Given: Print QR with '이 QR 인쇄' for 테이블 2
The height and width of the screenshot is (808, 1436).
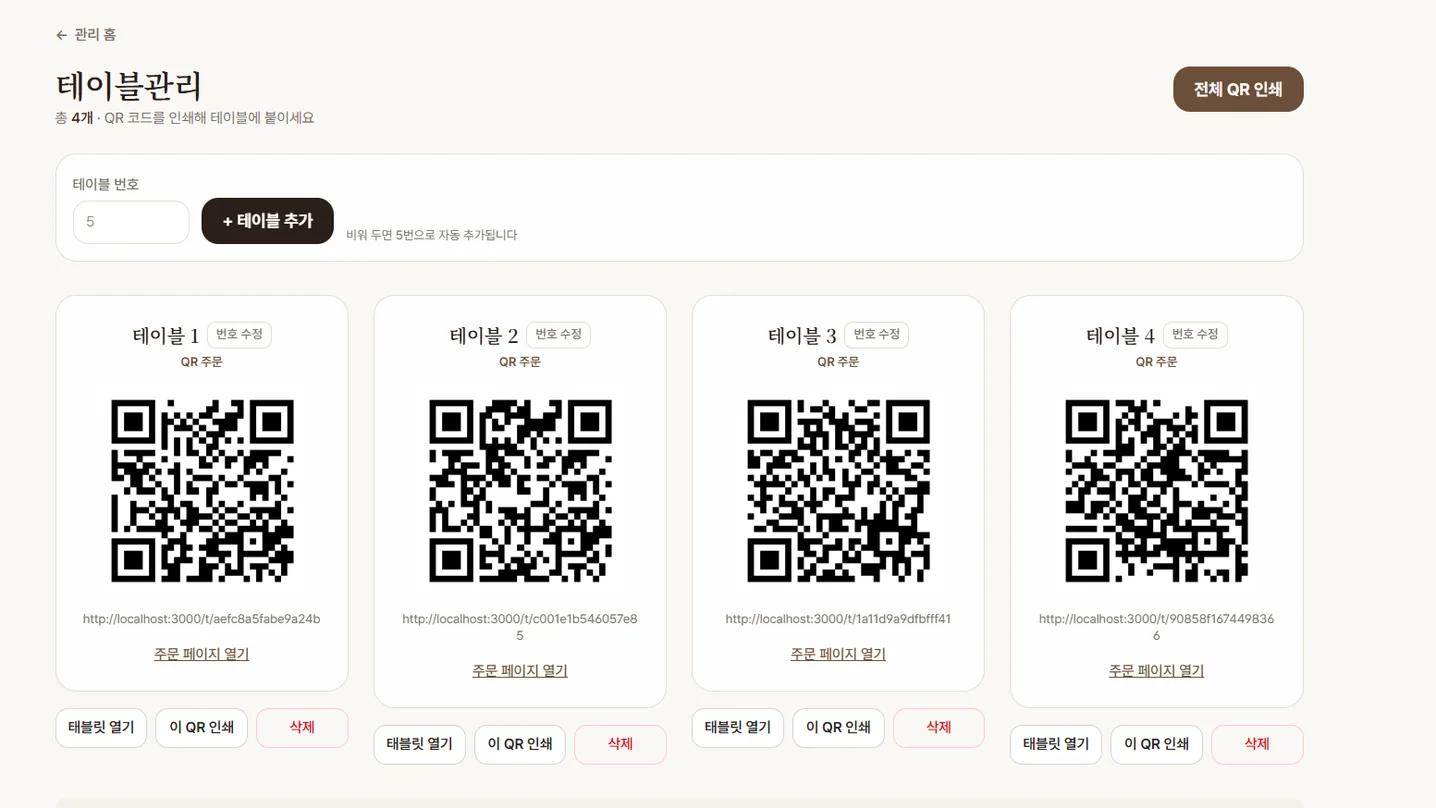Looking at the screenshot, I should pos(520,745).
